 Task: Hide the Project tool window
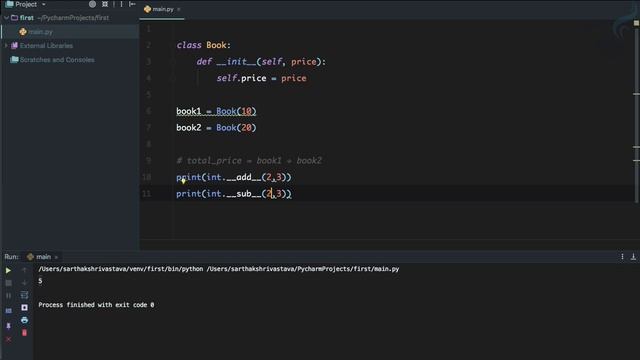click(x=132, y=4)
